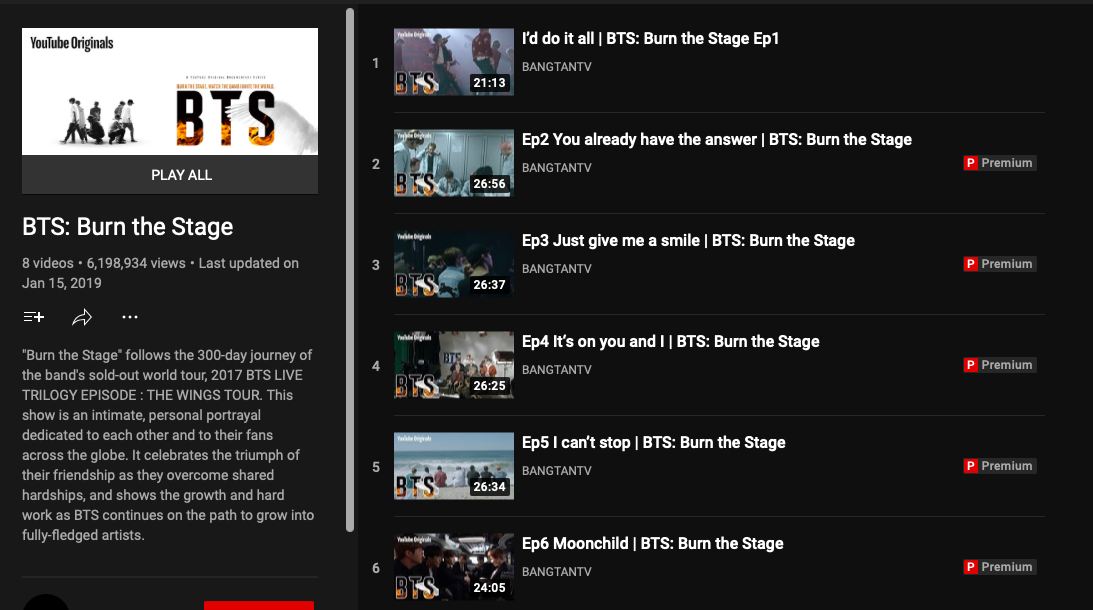Visit BANGTANTV channel under Ep2

tap(556, 168)
